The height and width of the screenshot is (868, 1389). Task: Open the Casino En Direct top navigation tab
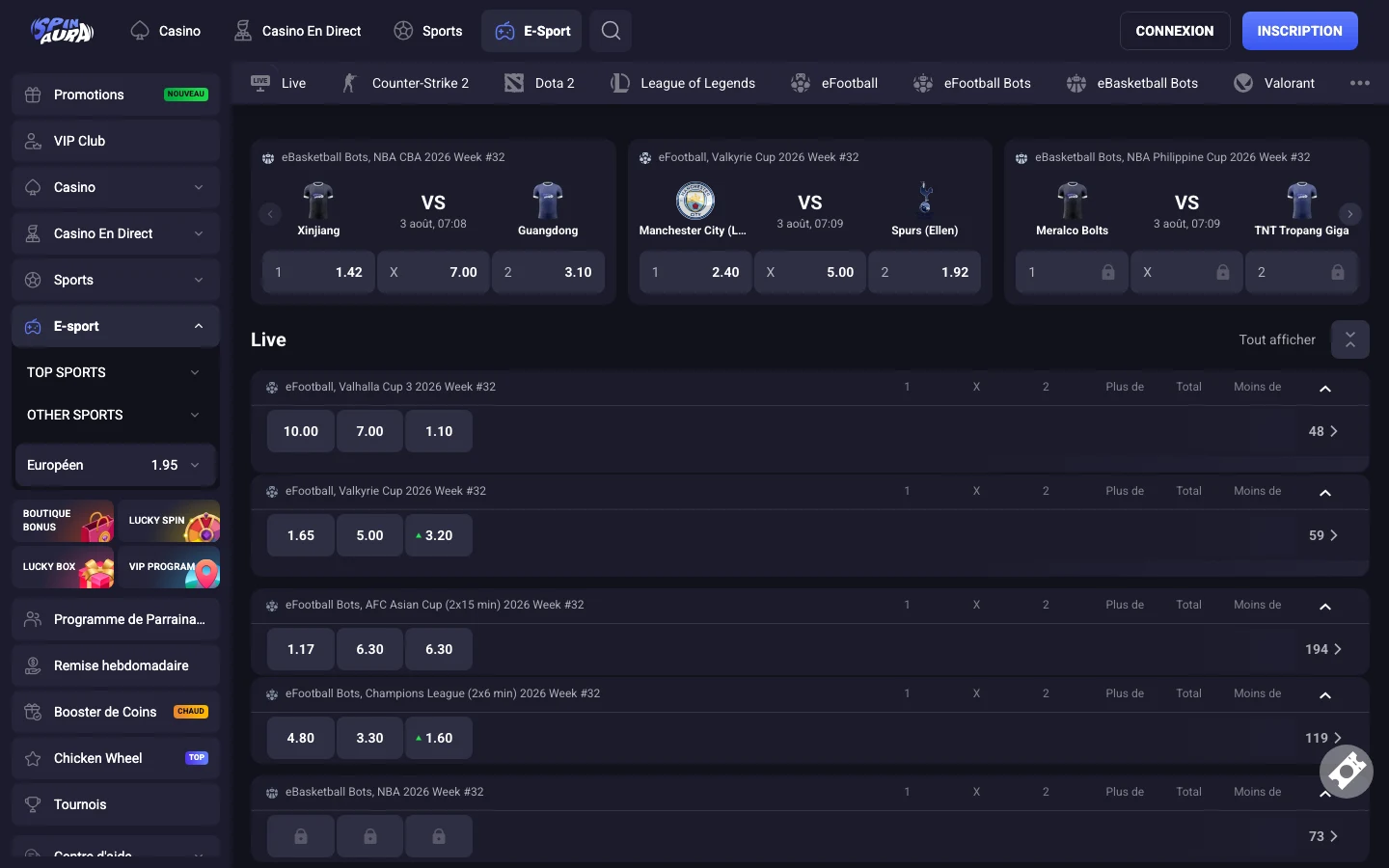pyautogui.click(x=298, y=31)
